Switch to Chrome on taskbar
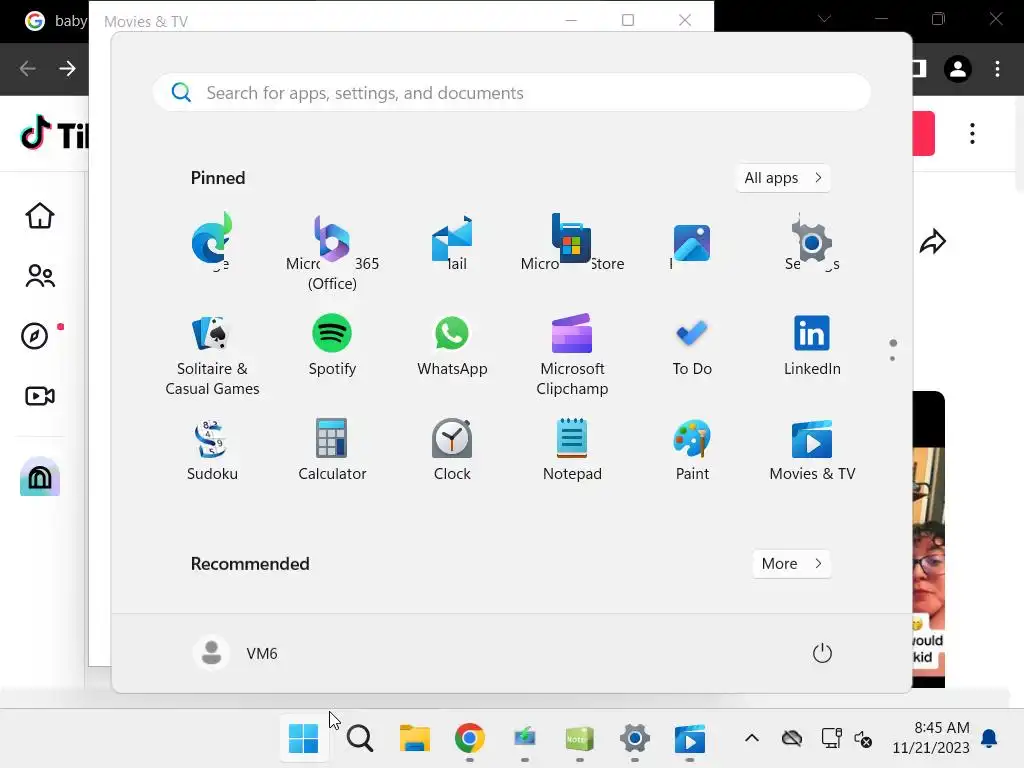The height and width of the screenshot is (768, 1024). point(470,739)
